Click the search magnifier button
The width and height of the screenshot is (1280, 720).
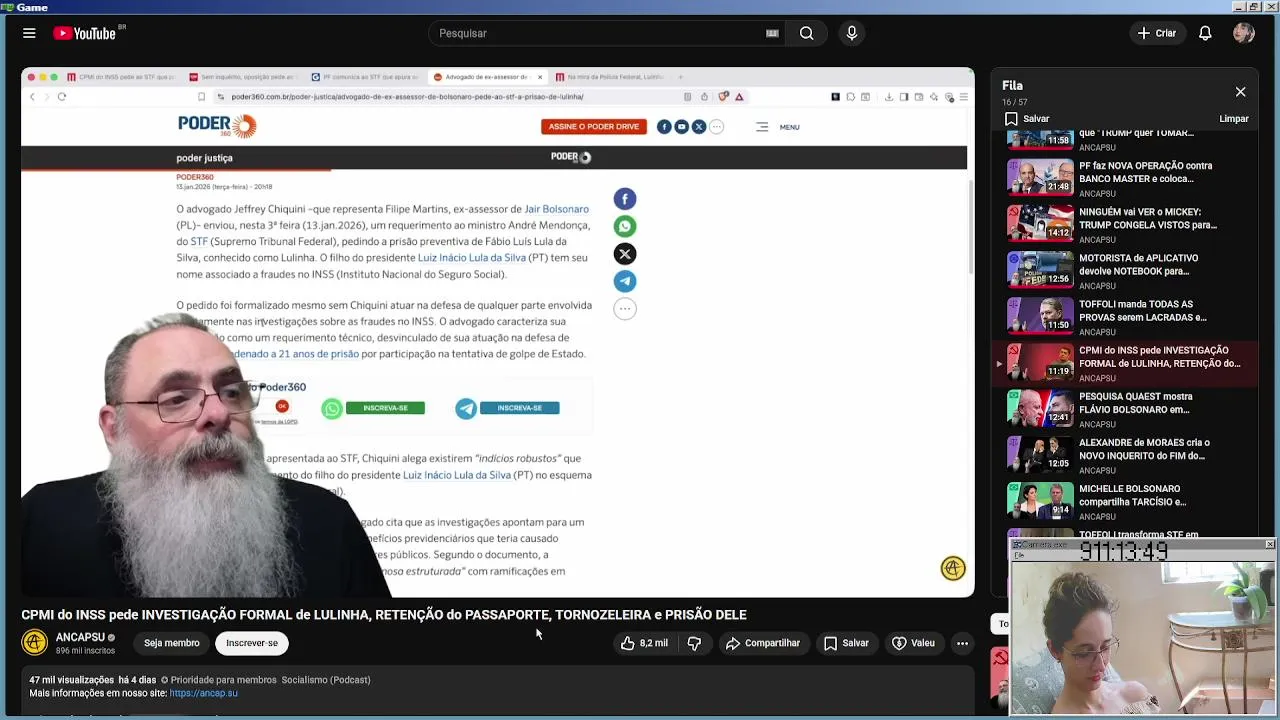(x=806, y=33)
